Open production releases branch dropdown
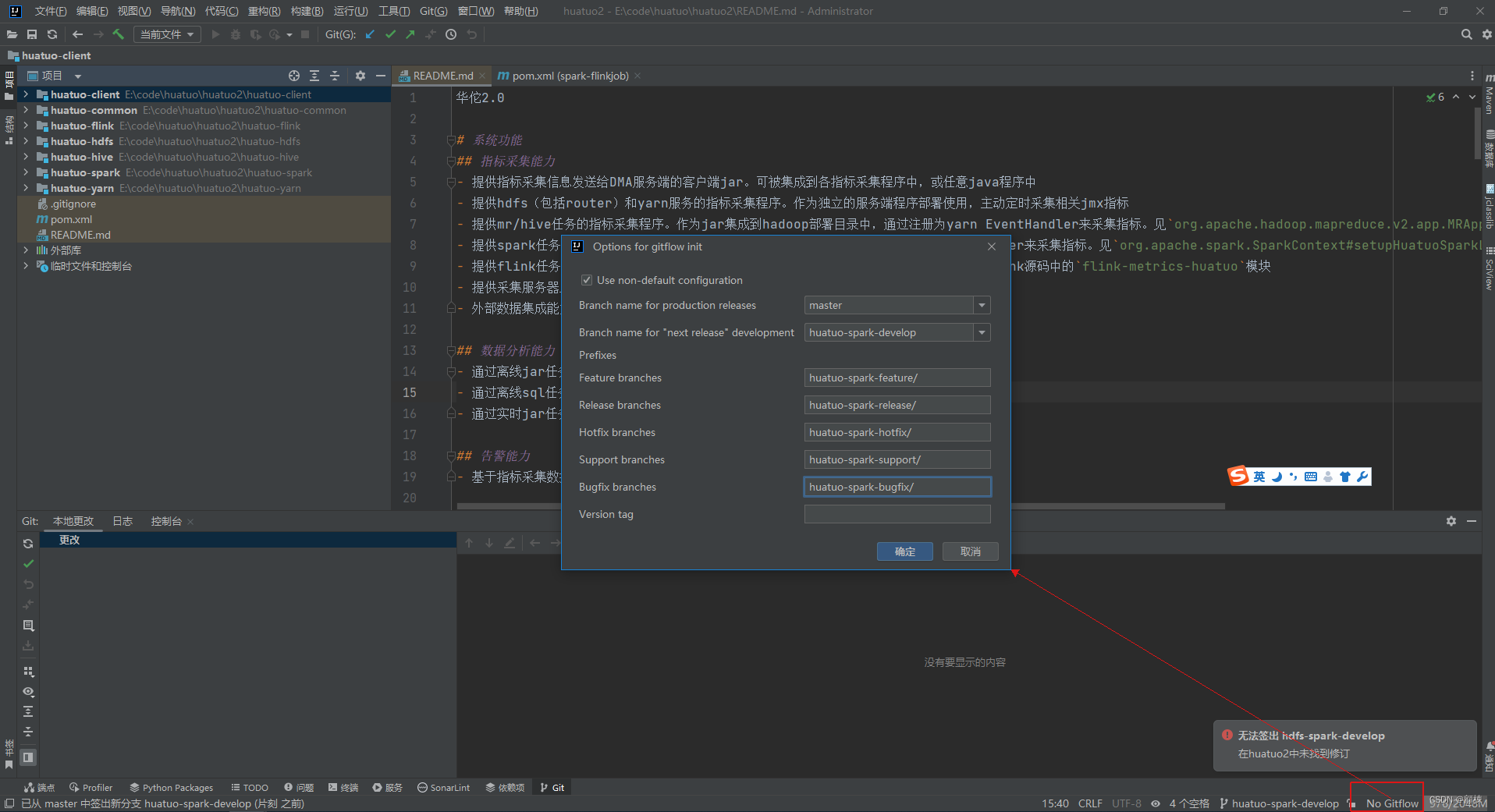This screenshot has width=1495, height=812. point(982,305)
